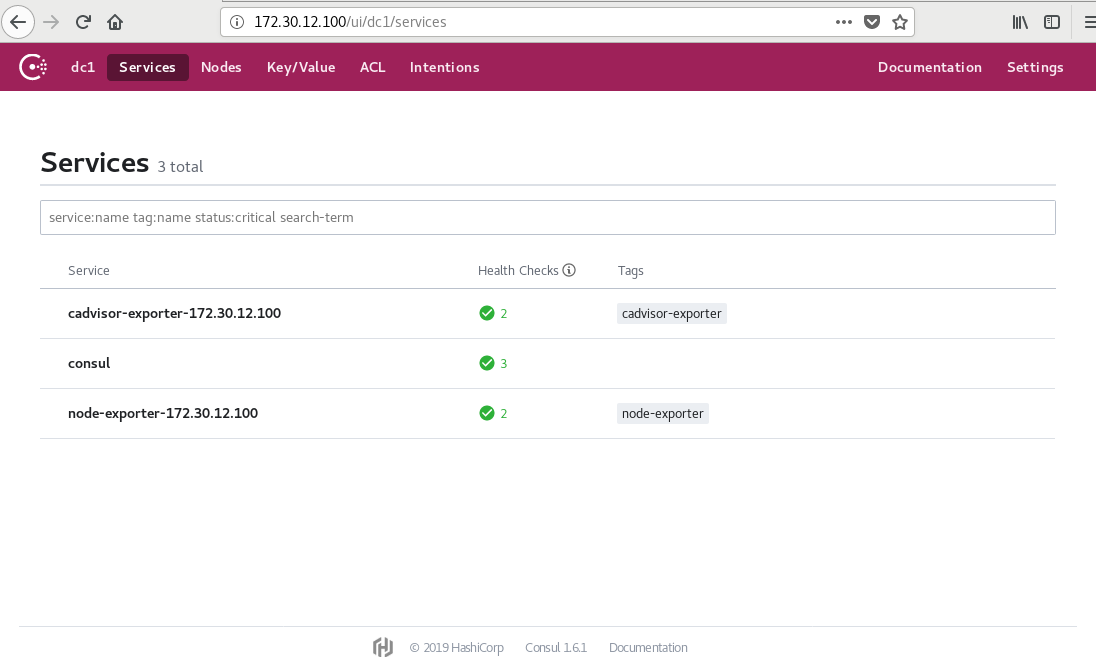Click the Tags column header

coord(630,271)
